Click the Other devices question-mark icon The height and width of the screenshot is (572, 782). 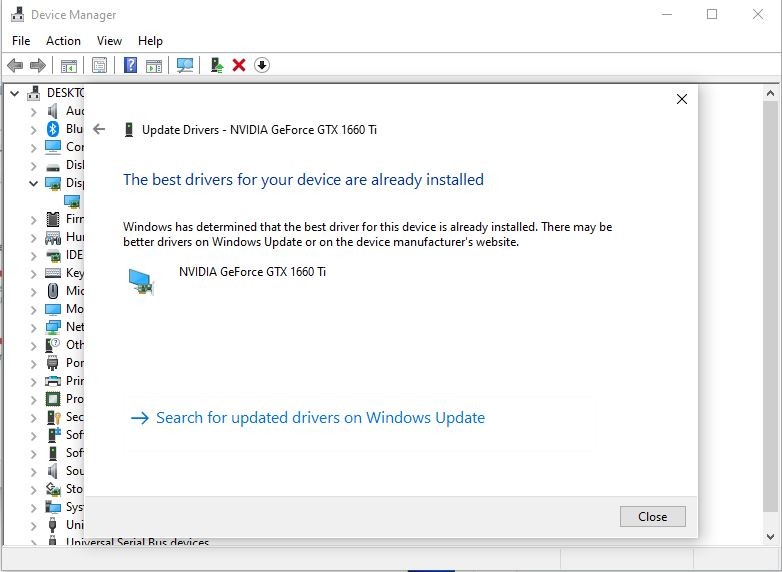tap(53, 345)
